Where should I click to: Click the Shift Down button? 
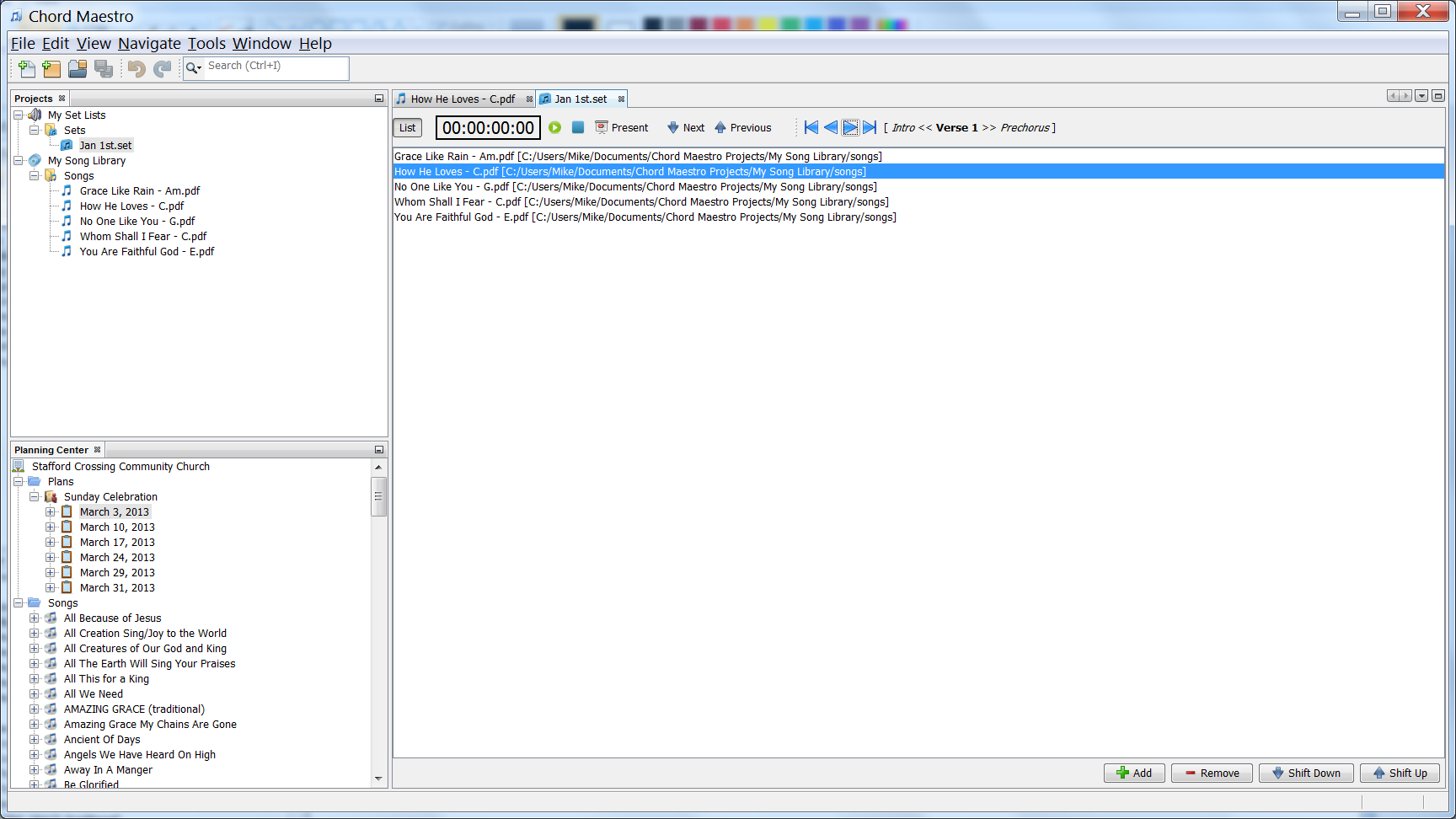(1306, 773)
